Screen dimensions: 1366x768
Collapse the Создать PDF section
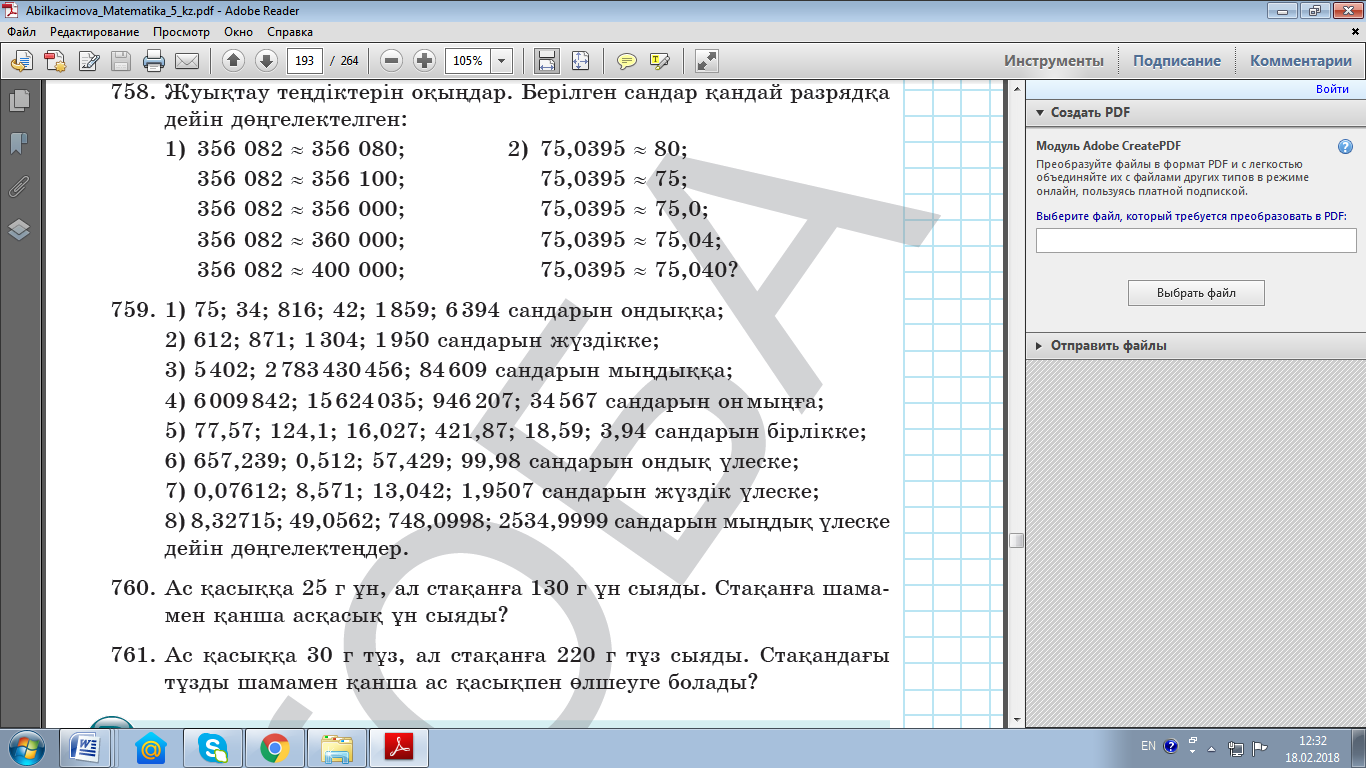pyautogui.click(x=1040, y=113)
